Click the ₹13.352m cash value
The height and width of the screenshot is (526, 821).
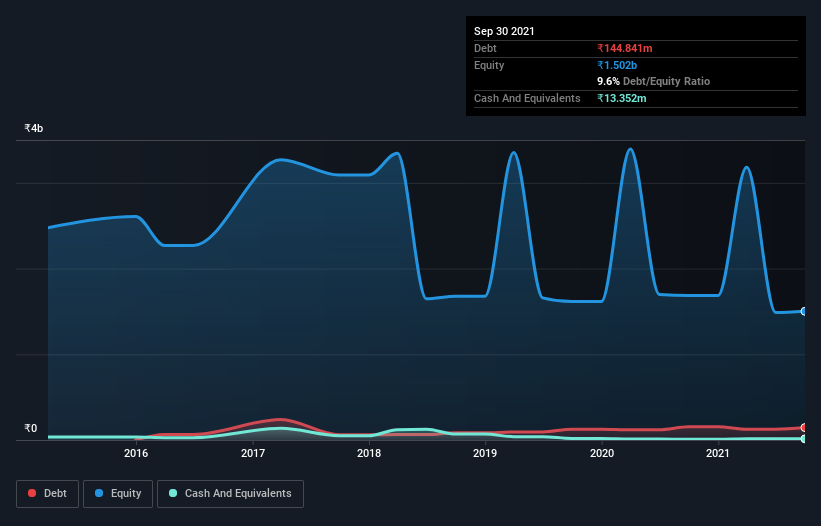pyautogui.click(x=622, y=98)
